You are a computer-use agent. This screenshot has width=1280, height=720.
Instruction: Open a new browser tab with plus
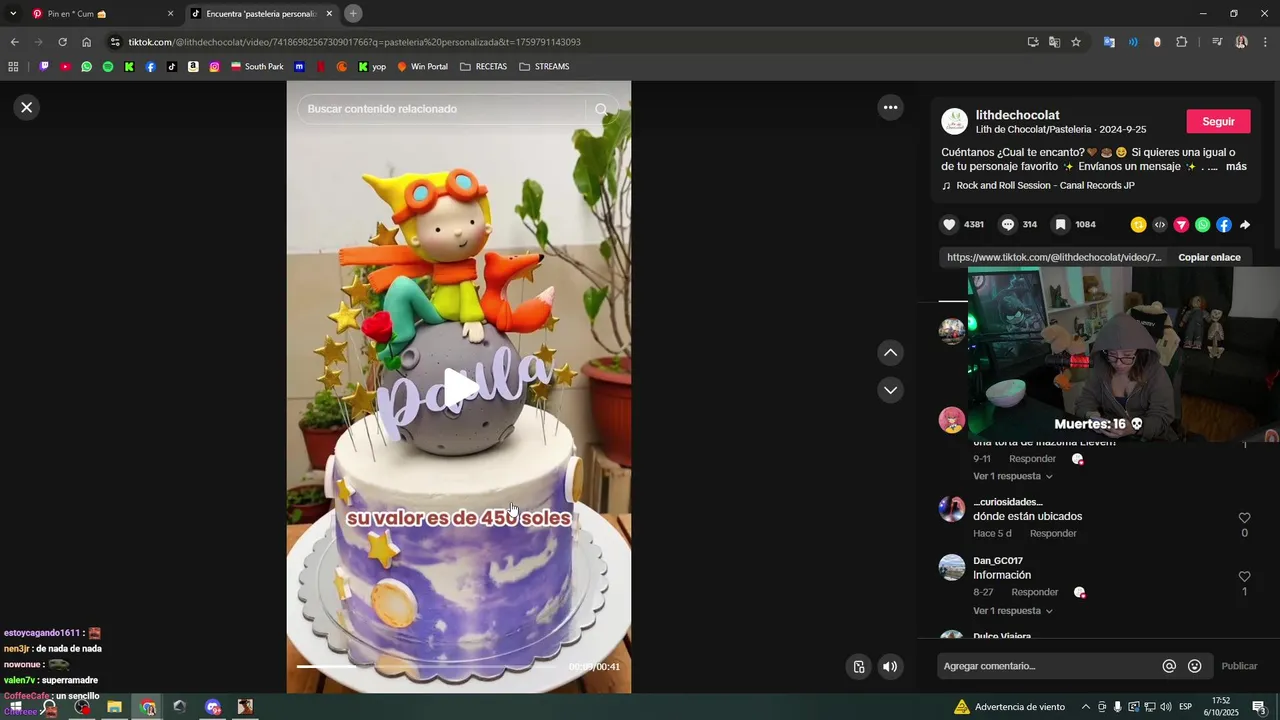[x=353, y=14]
